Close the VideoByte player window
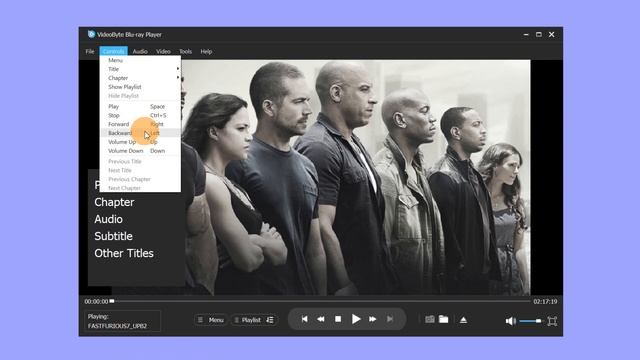The height and width of the screenshot is (360, 640). click(x=551, y=35)
